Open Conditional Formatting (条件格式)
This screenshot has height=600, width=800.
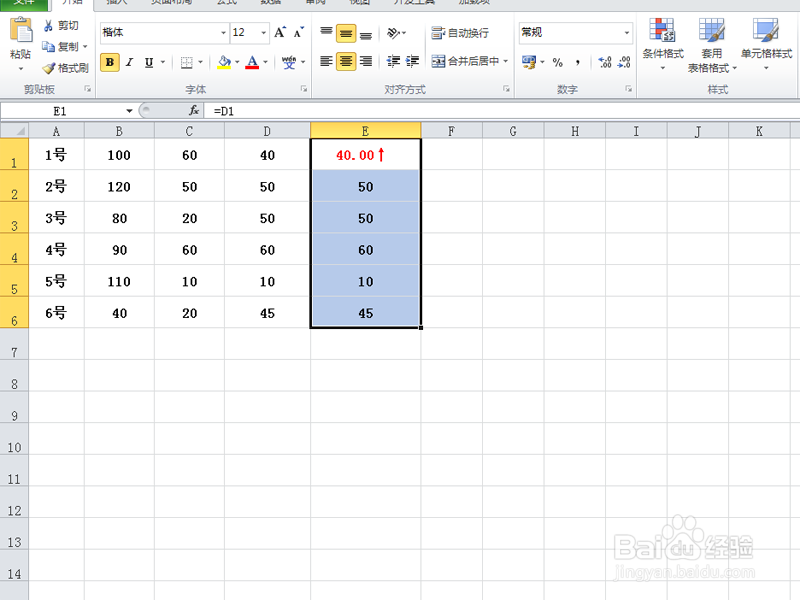point(663,44)
